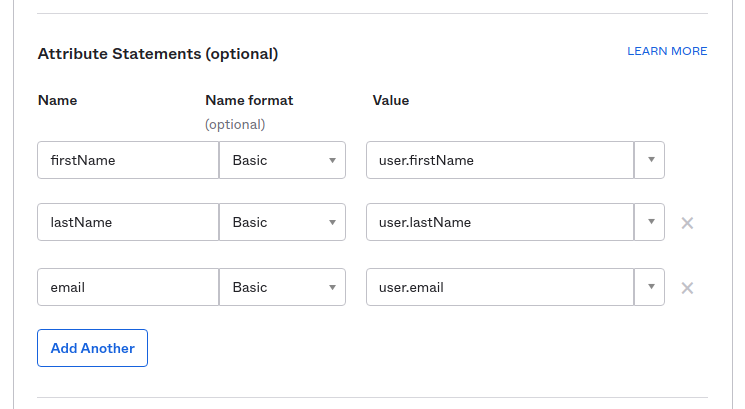745x409 pixels.
Task: Focus the email name field
Action: (128, 287)
